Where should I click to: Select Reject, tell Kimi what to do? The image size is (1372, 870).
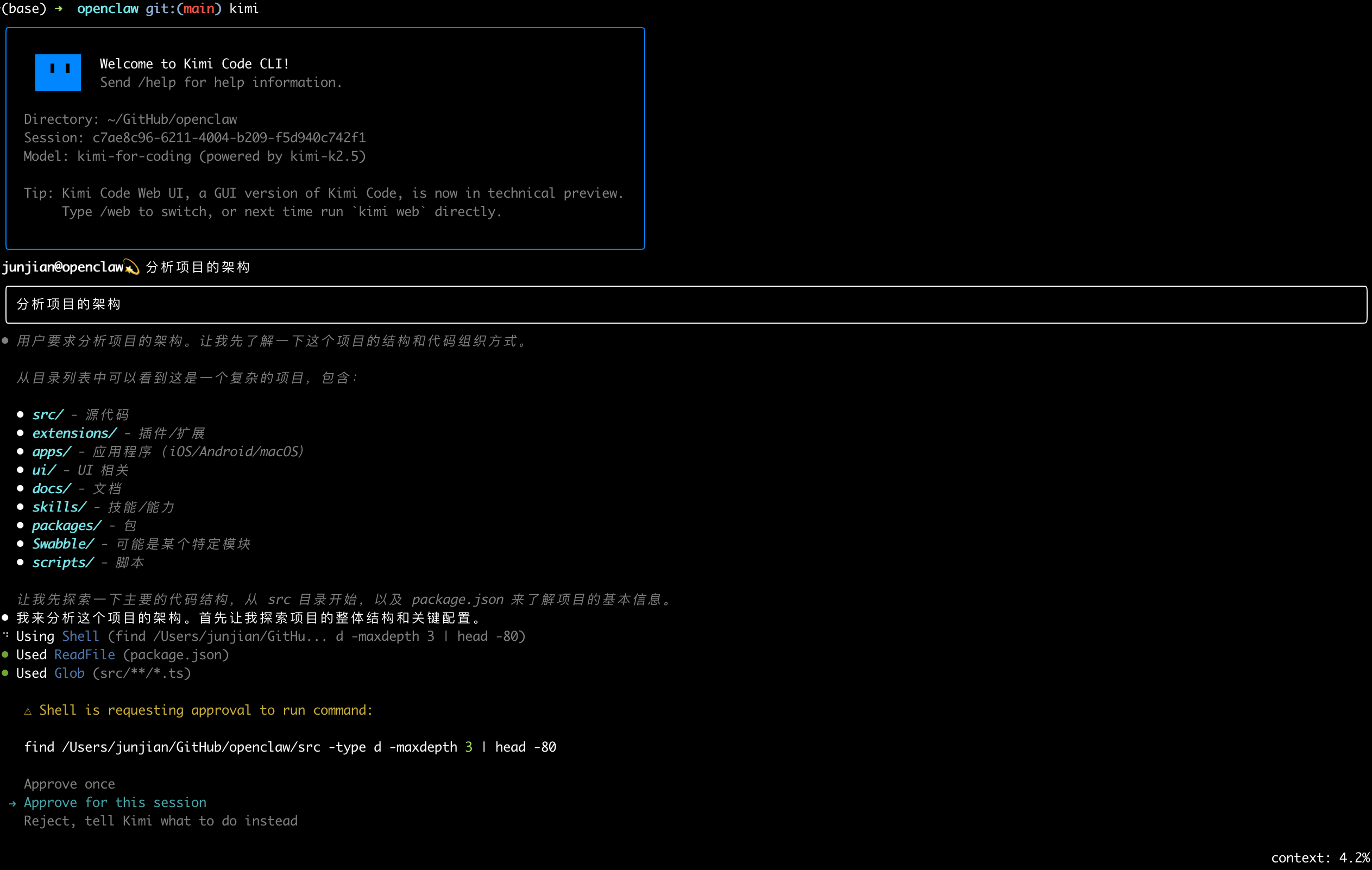(x=161, y=821)
